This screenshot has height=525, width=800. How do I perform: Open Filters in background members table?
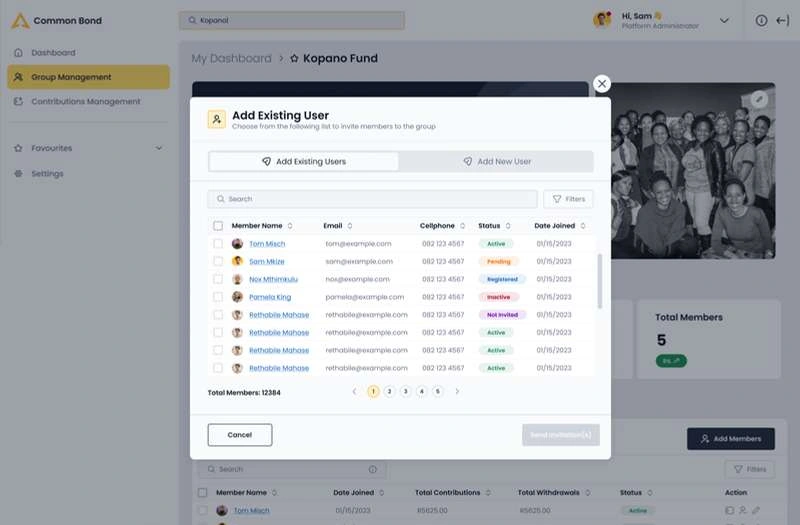tap(749, 469)
